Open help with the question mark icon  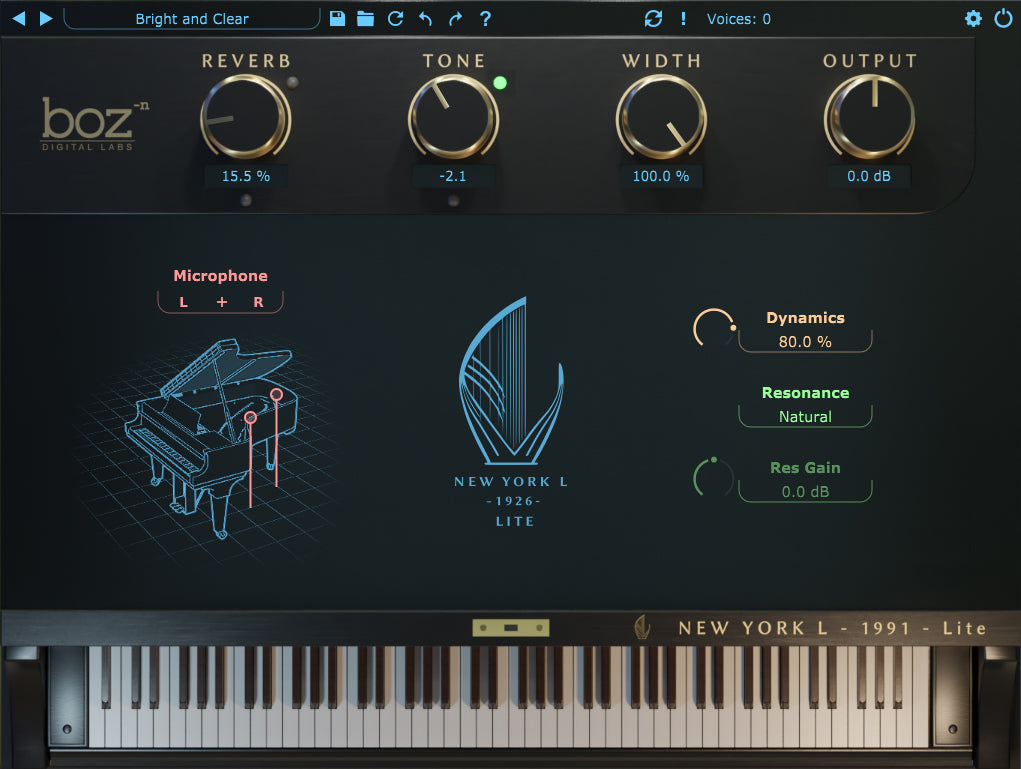pos(485,18)
